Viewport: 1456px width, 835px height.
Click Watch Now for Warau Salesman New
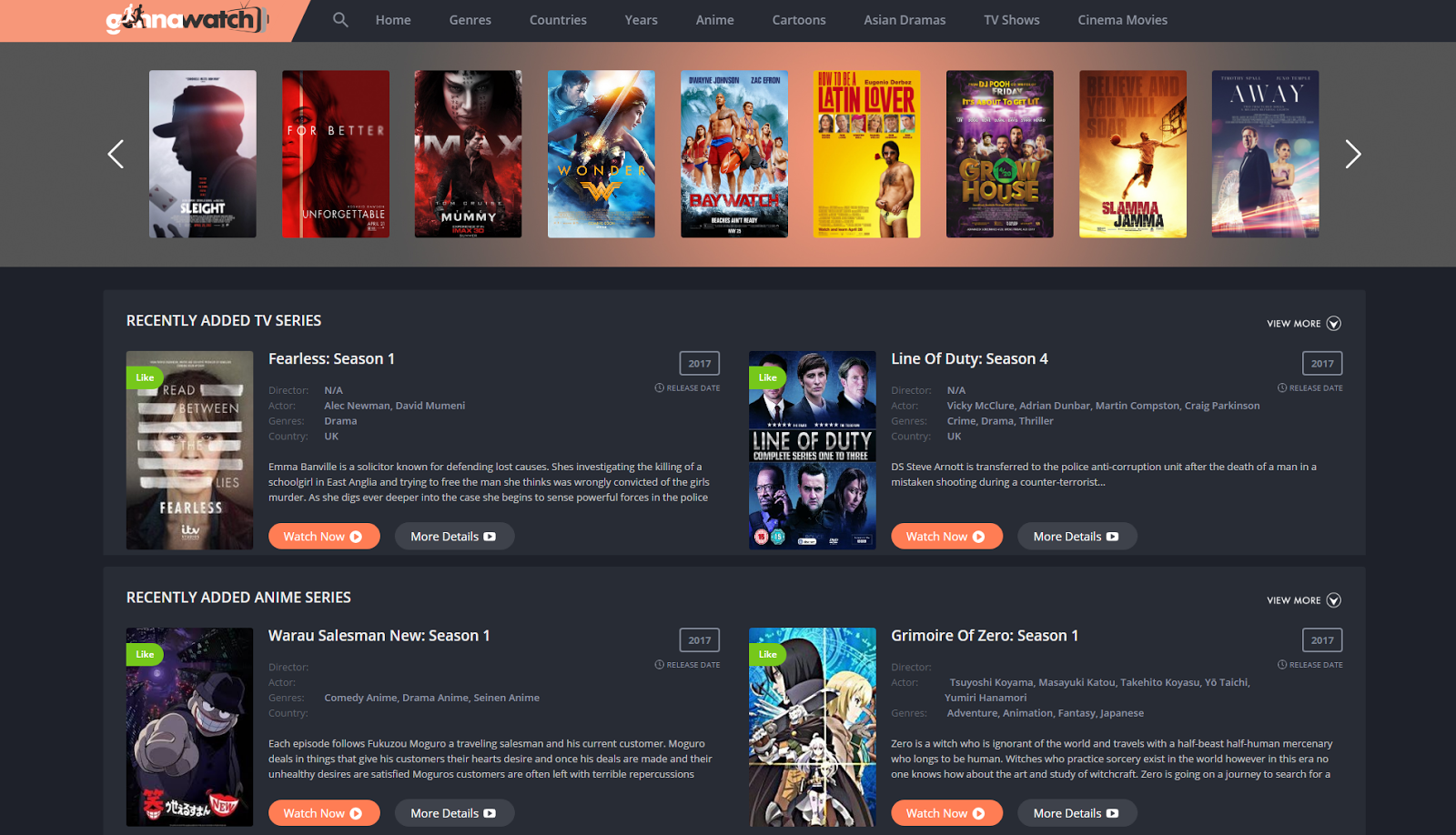tap(324, 813)
